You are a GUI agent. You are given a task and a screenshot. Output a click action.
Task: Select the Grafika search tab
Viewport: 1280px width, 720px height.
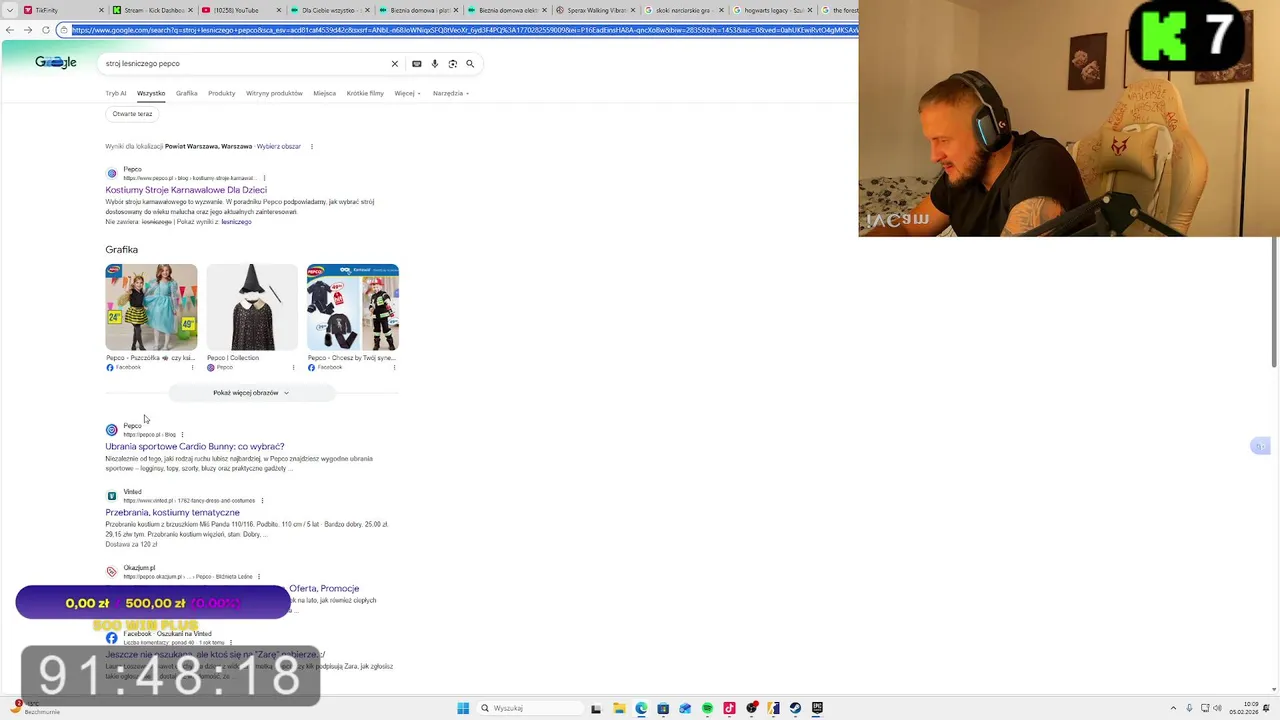[186, 93]
